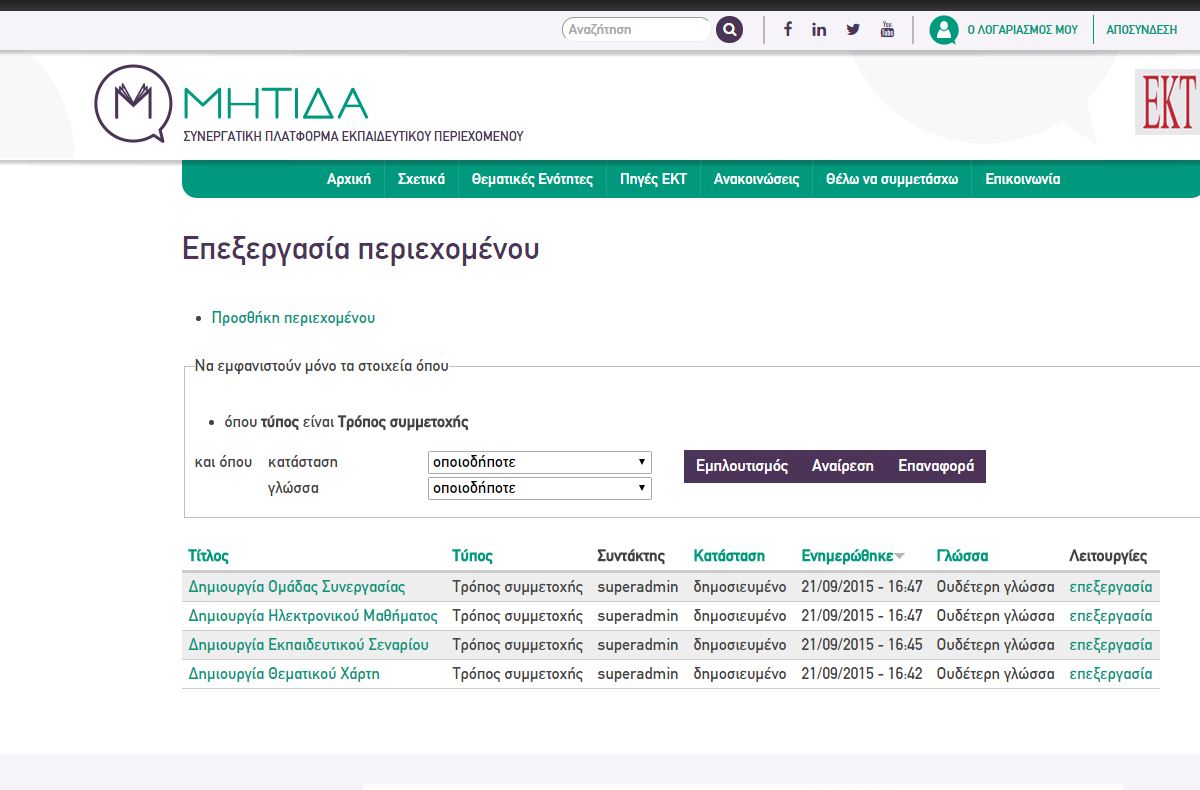The image size is (1200, 790).
Task: Click the search magnifier icon
Action: [730, 30]
